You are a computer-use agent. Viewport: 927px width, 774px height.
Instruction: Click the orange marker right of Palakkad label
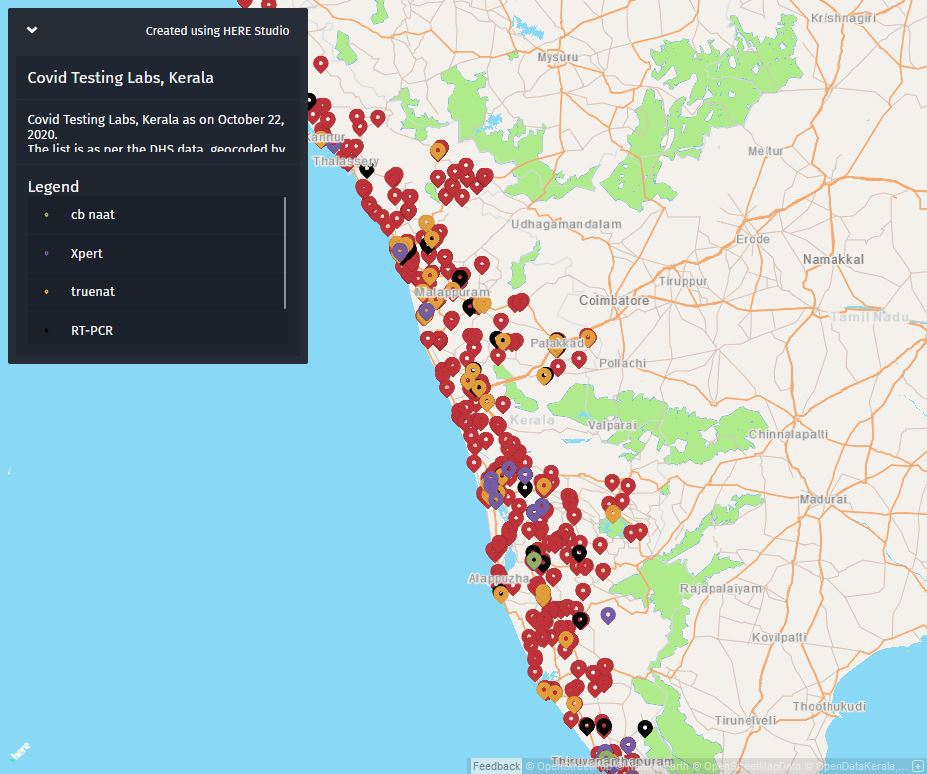point(588,336)
